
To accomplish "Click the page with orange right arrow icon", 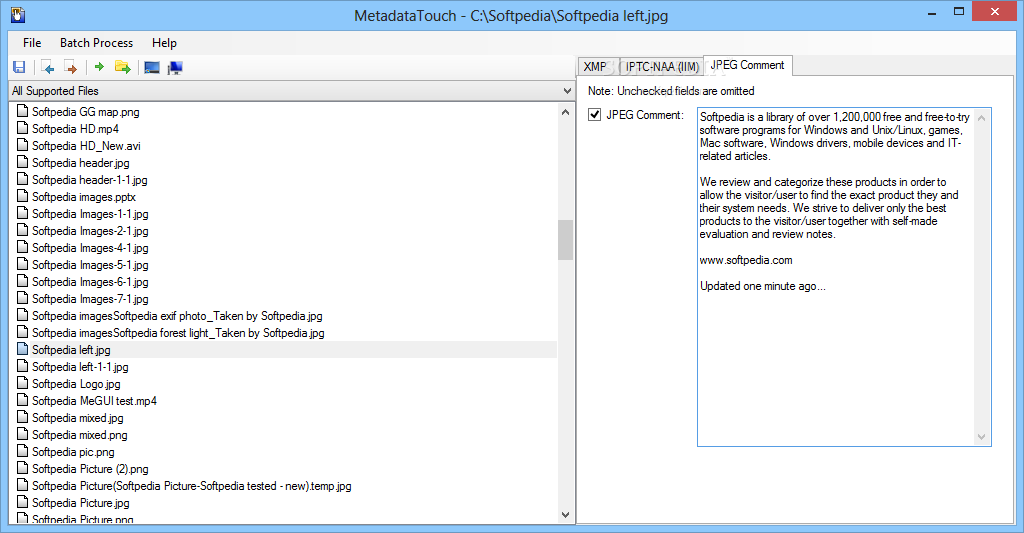I will [x=71, y=67].
